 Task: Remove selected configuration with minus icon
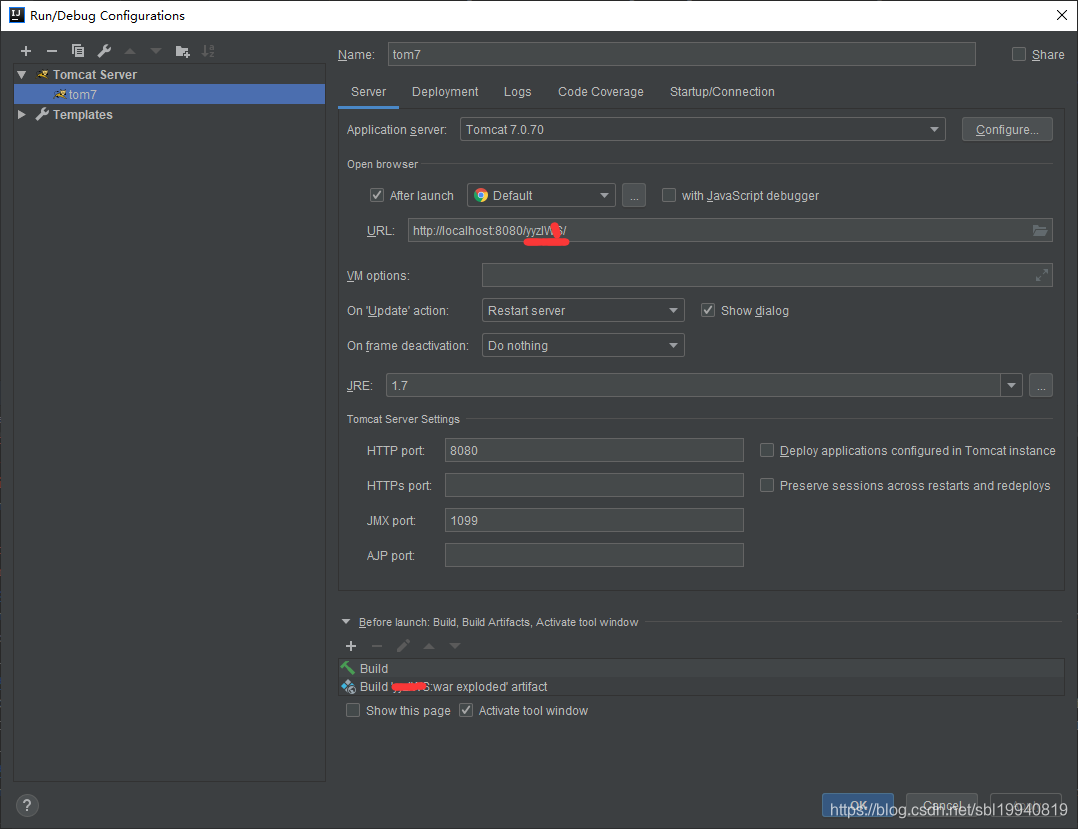point(52,51)
